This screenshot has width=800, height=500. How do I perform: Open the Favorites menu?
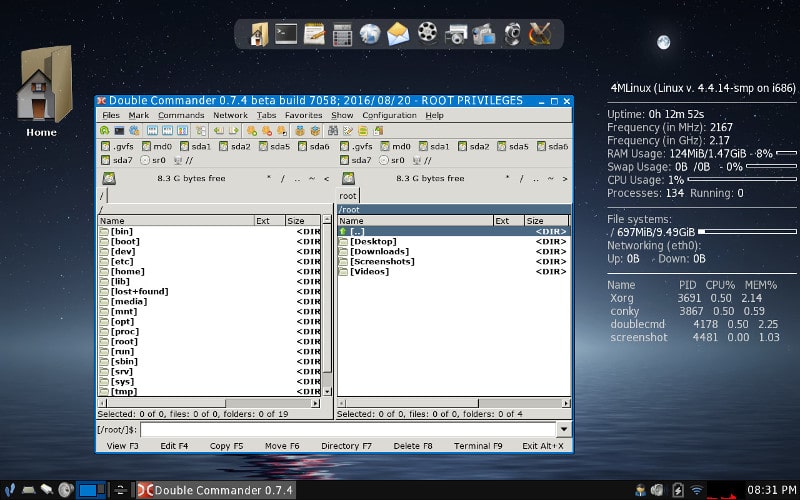303,115
